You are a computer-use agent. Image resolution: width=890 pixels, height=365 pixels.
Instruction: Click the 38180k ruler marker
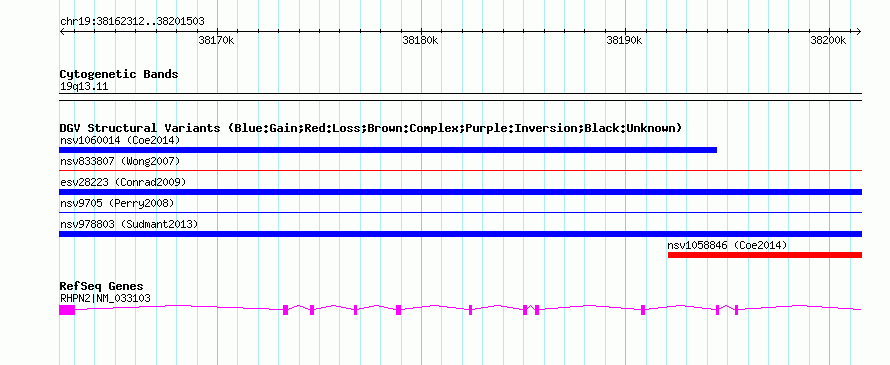pyautogui.click(x=420, y=40)
